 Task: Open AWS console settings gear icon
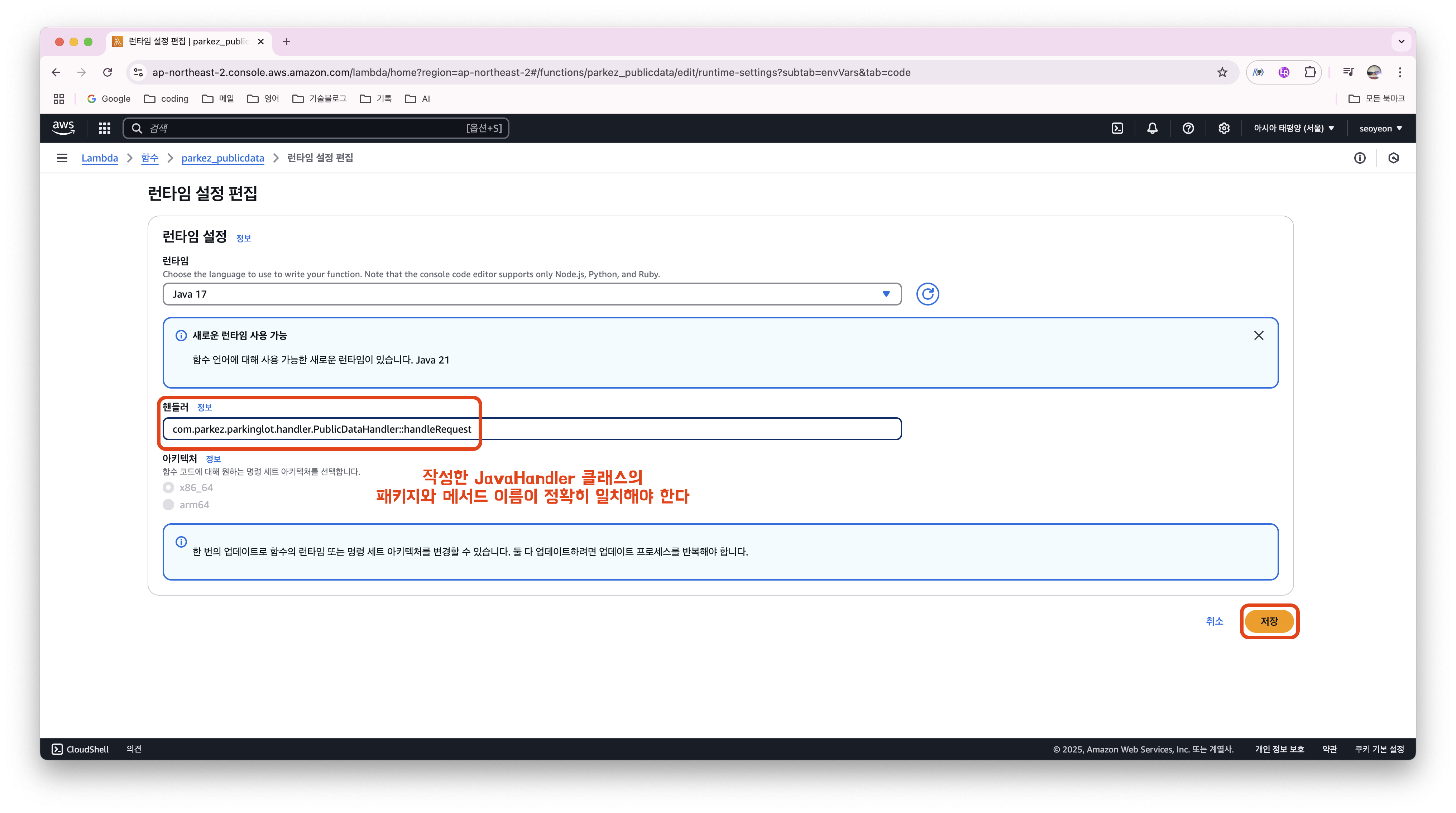click(1224, 128)
